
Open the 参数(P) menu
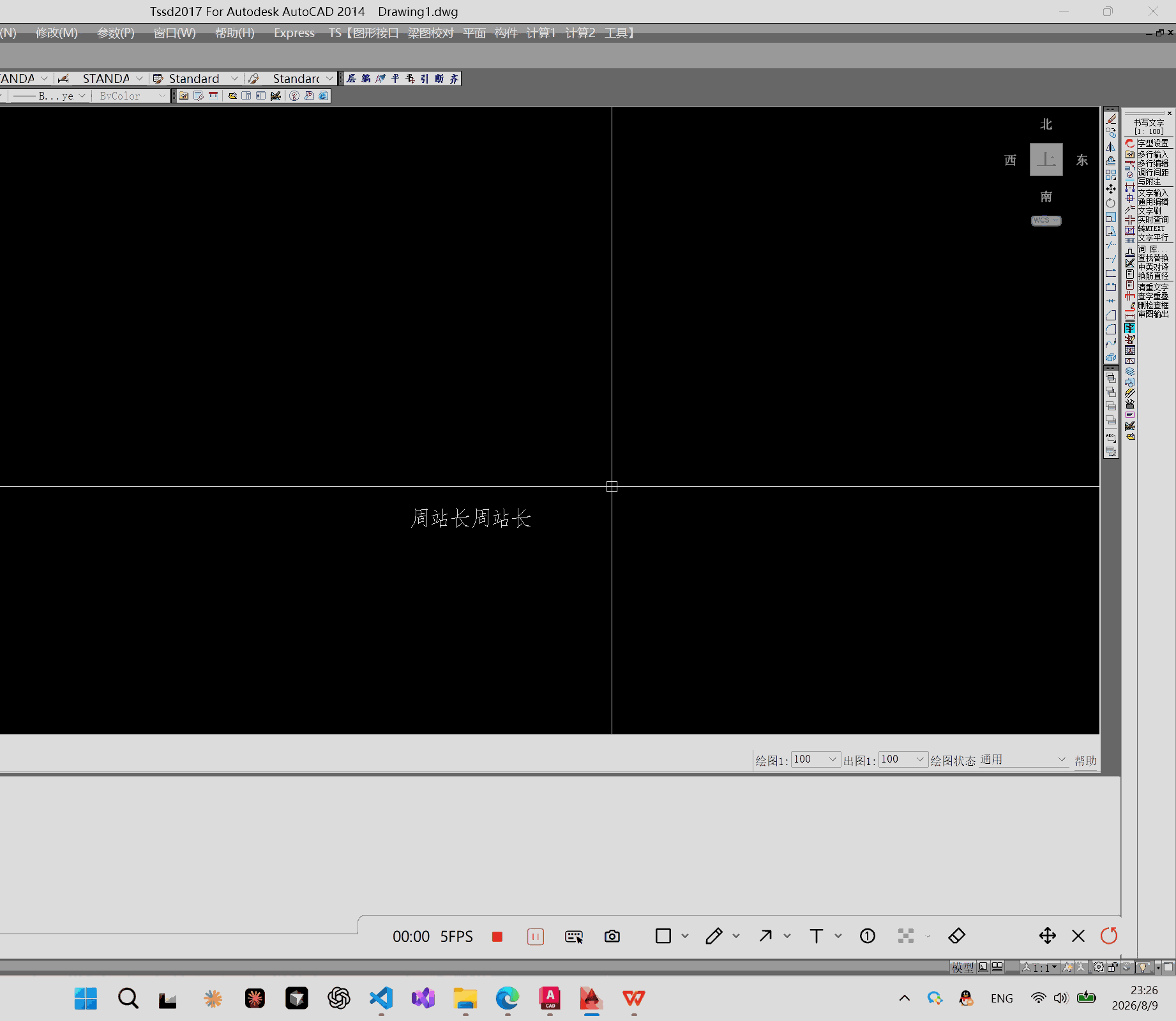(116, 33)
